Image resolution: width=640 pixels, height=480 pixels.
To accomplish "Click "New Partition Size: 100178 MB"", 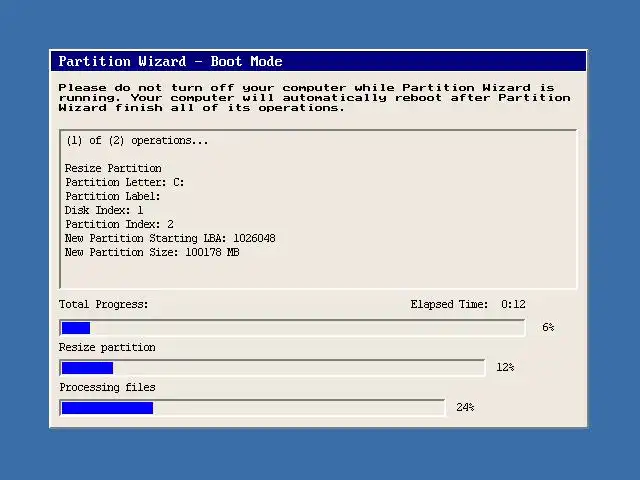I will [x=152, y=252].
